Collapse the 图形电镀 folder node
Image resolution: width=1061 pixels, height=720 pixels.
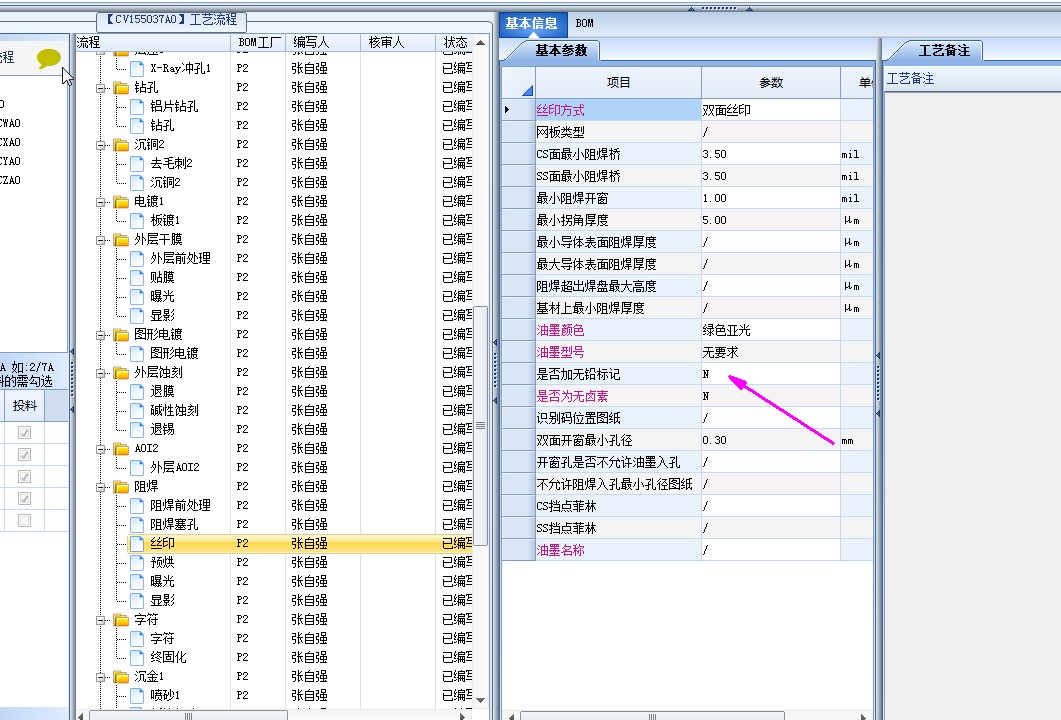(100, 335)
